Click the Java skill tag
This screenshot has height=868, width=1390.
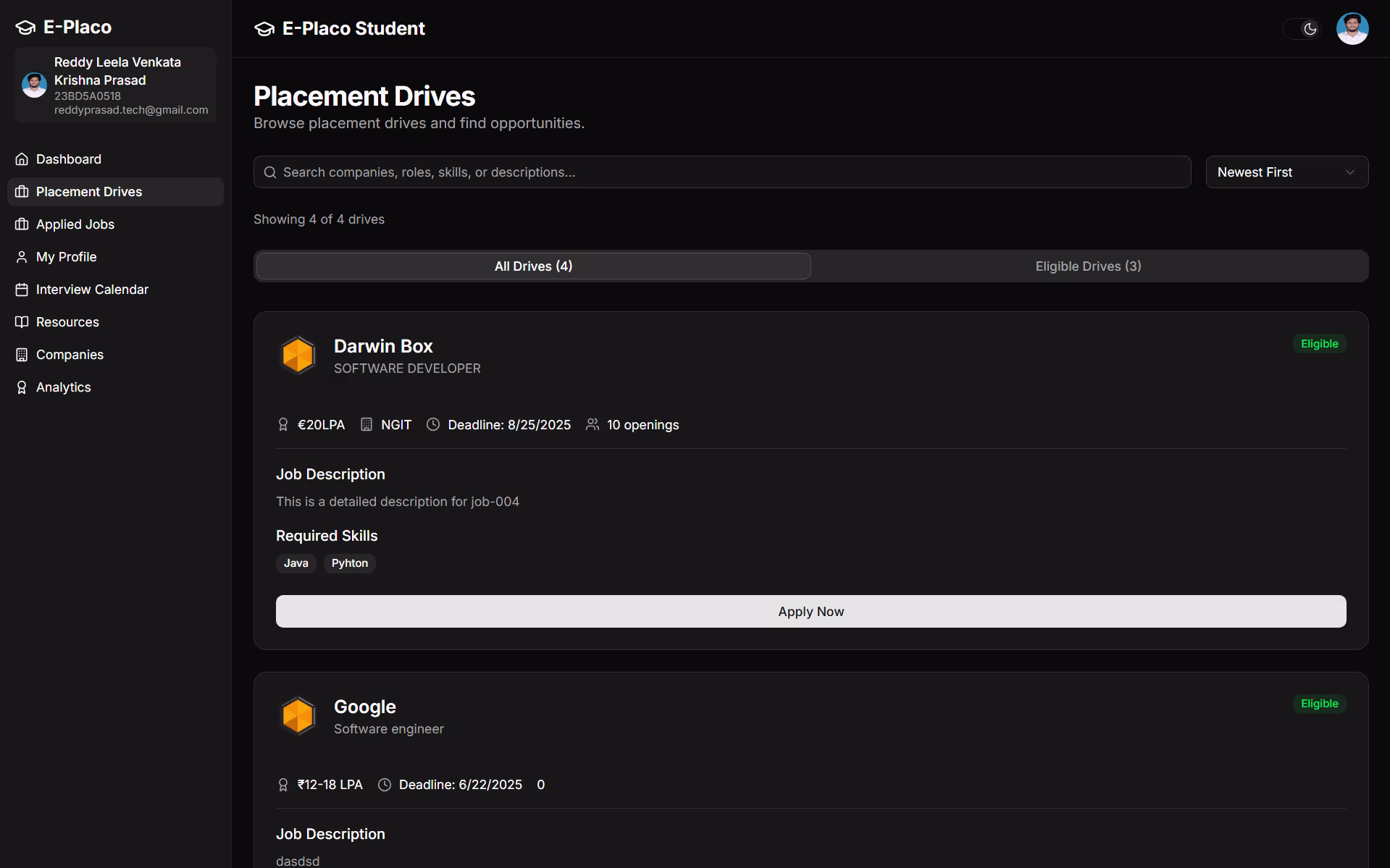coord(296,563)
